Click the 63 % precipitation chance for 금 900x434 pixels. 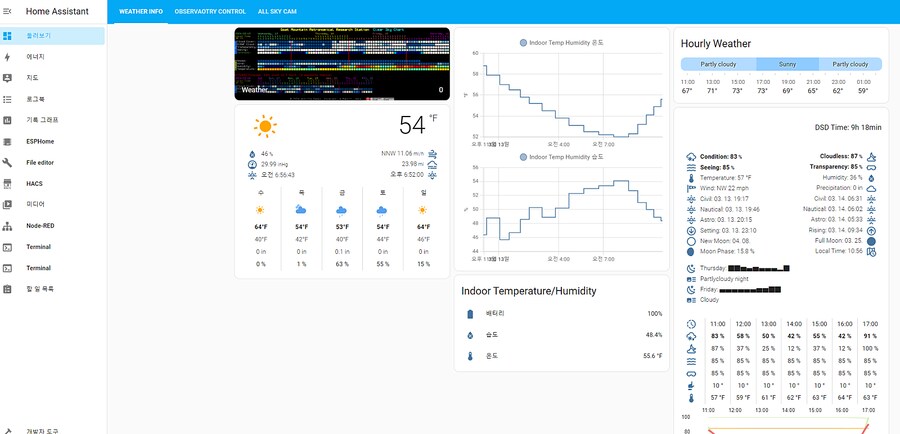point(342,264)
